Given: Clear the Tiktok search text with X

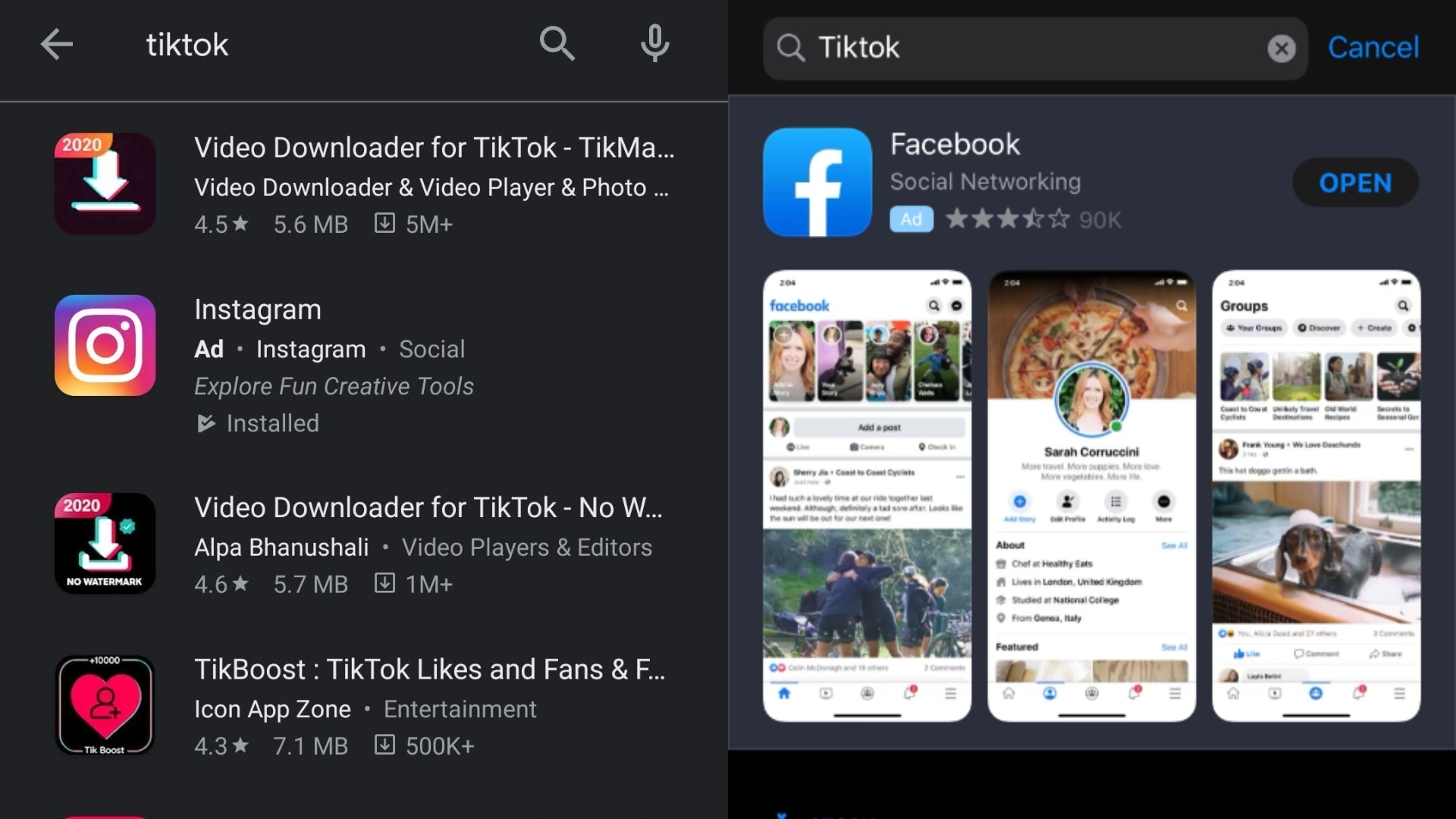Looking at the screenshot, I should (1281, 49).
